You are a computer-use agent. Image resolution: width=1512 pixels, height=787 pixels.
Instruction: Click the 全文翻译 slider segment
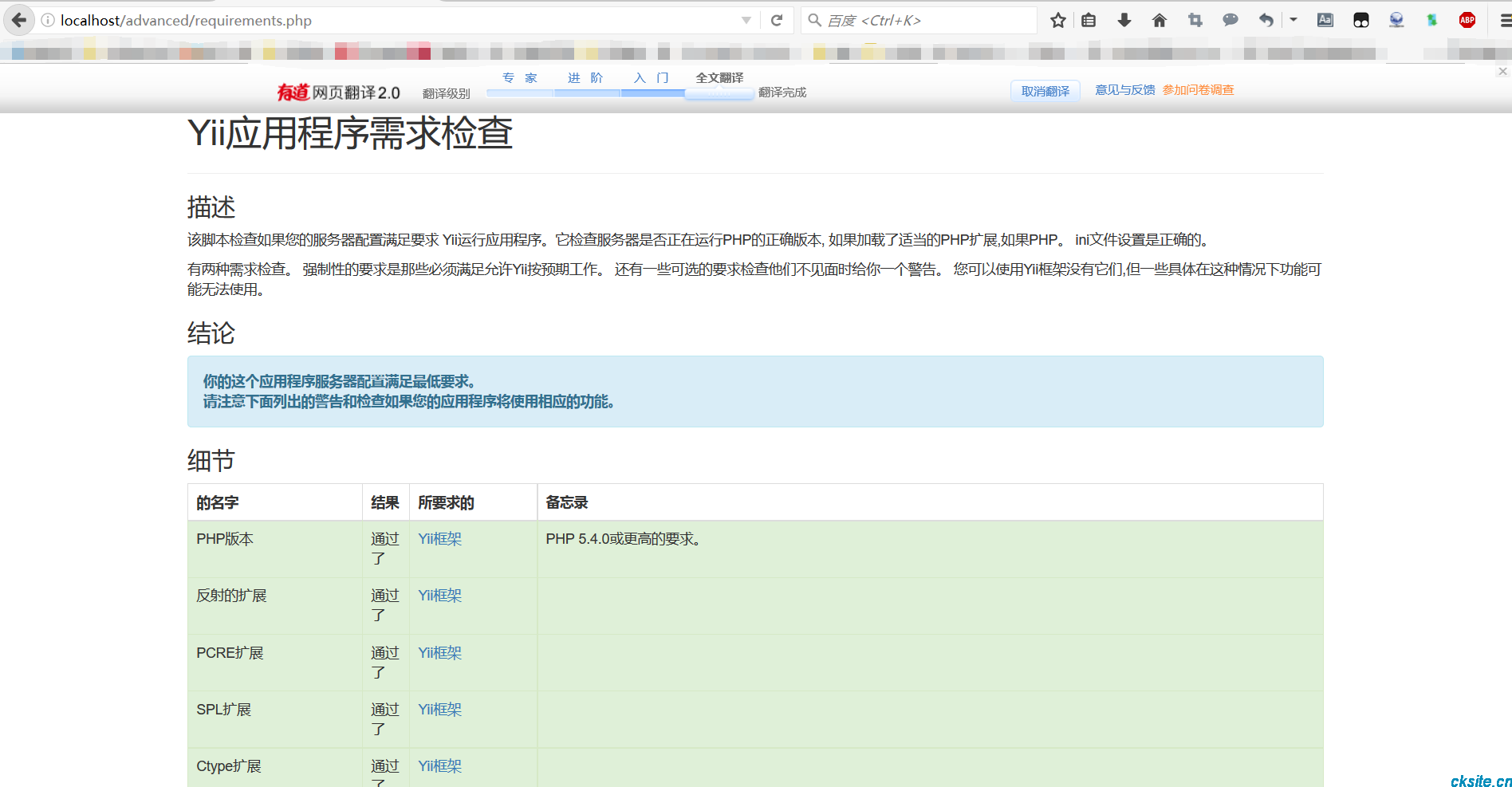(x=719, y=93)
